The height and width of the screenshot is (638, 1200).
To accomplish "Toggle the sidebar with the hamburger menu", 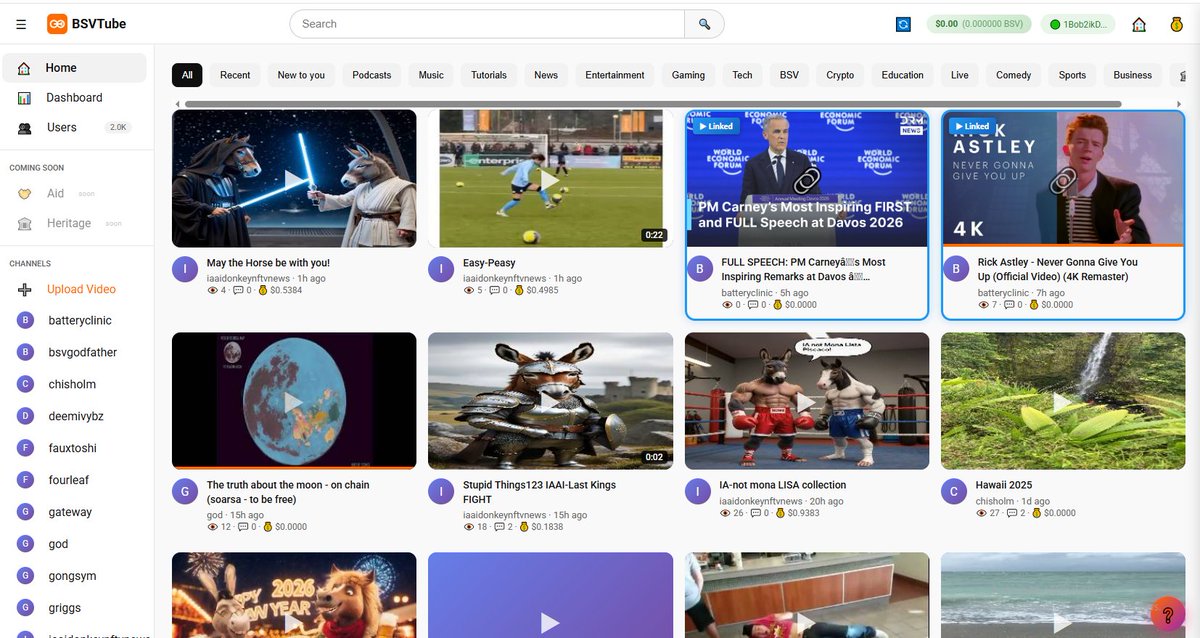I will (x=21, y=23).
